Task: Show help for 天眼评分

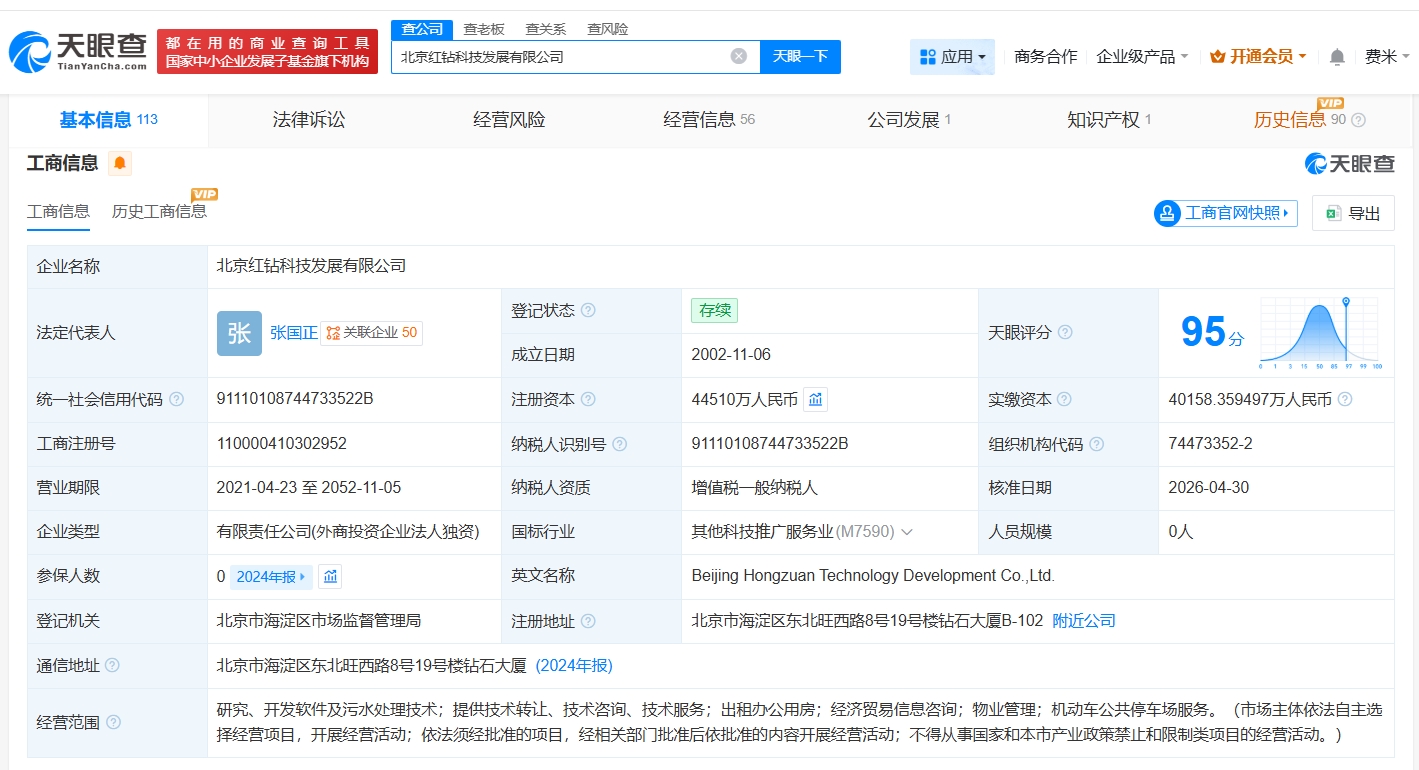Action: [1065, 332]
